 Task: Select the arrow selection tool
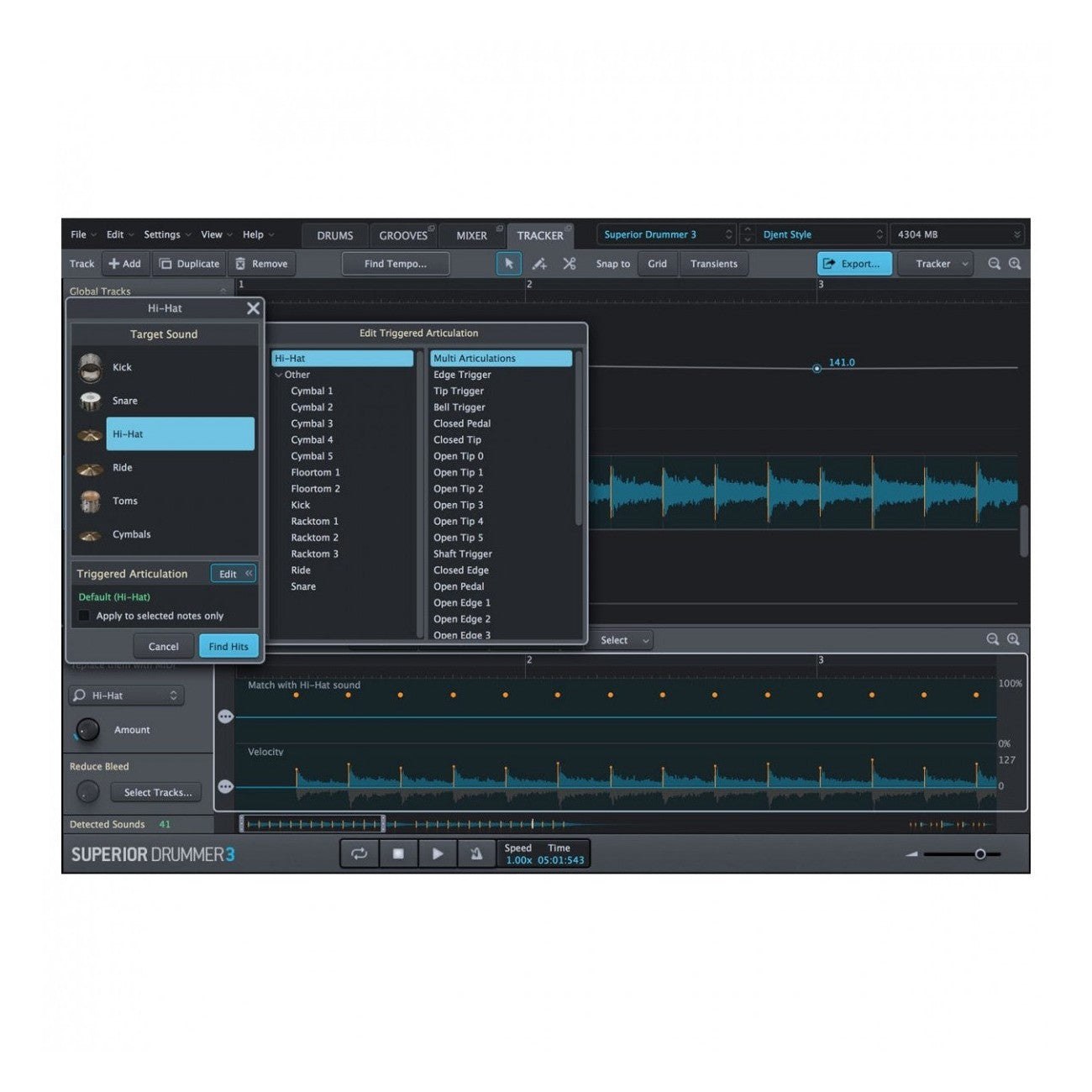point(509,264)
